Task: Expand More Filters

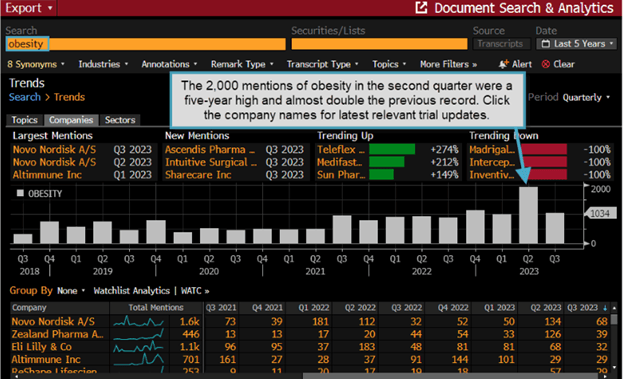Action: point(448,64)
